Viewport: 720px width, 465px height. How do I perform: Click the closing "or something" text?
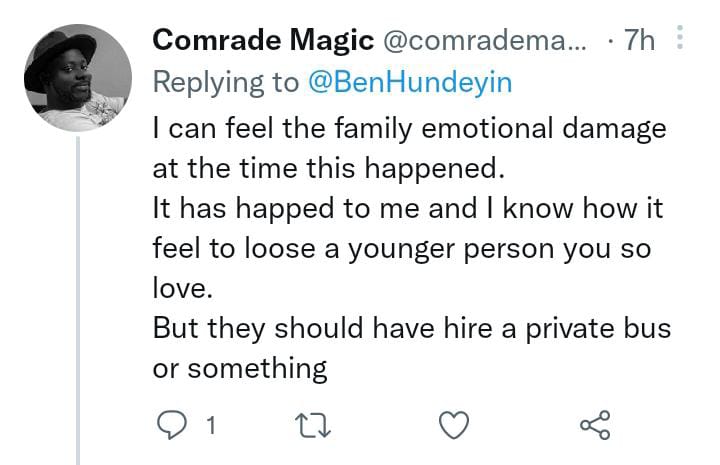click(x=240, y=367)
